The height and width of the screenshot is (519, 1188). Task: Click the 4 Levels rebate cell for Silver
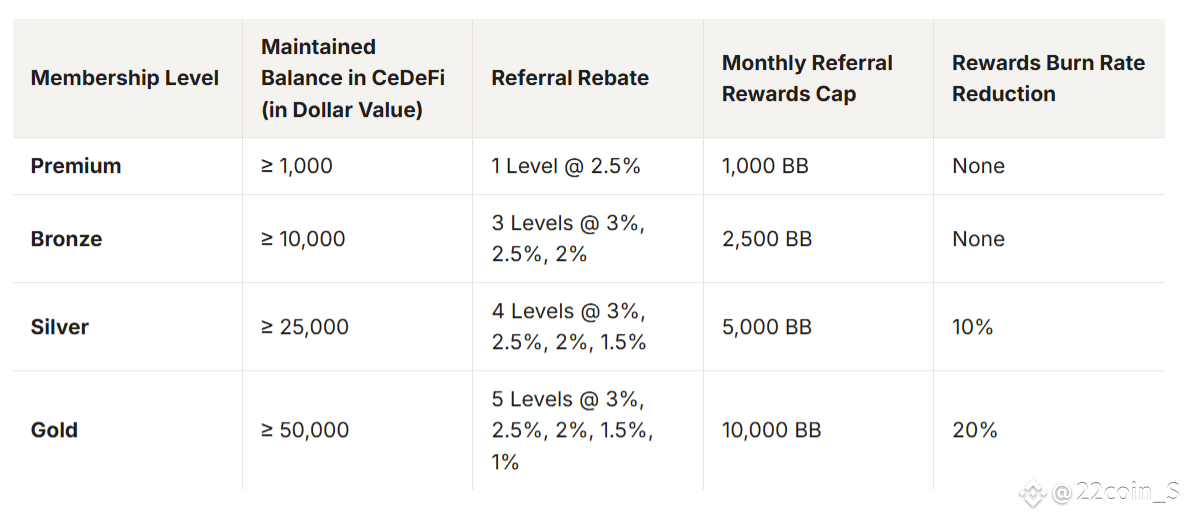click(x=569, y=327)
